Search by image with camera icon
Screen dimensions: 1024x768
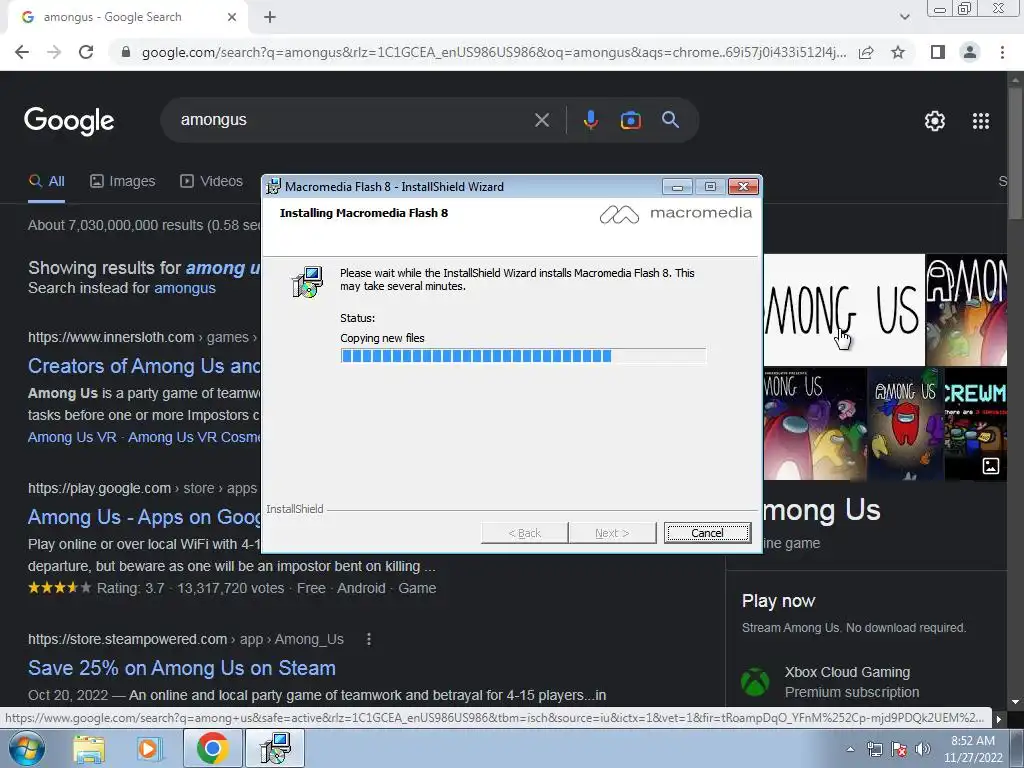point(630,120)
